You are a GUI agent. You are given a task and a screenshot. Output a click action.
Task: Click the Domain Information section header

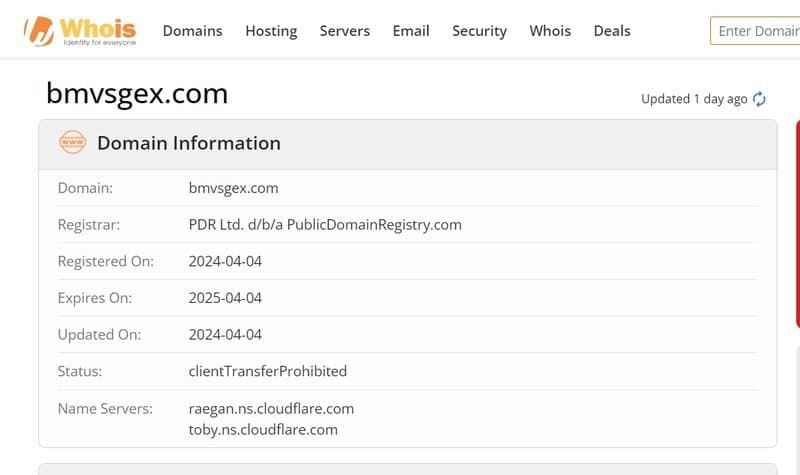408,144
